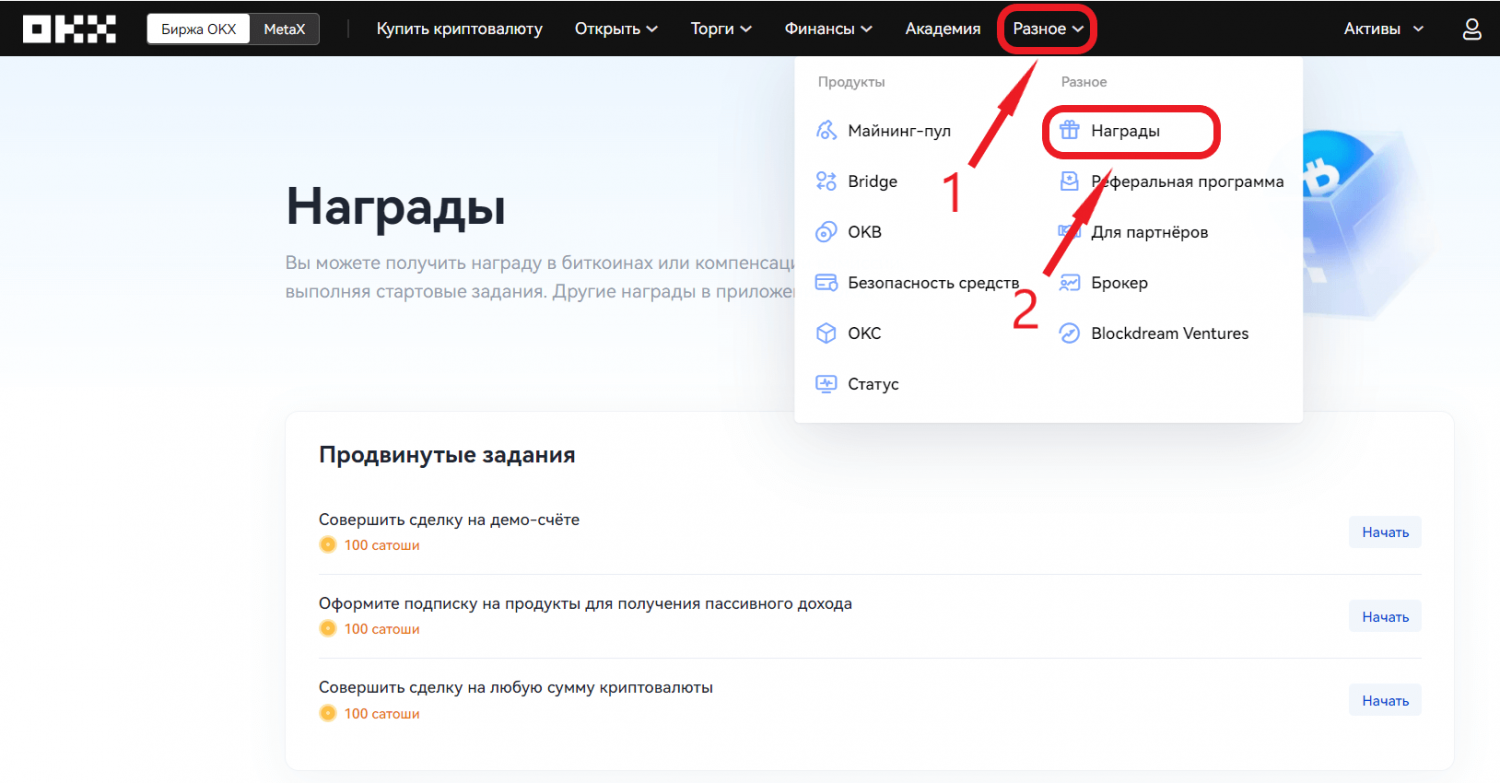Click the Broker icon
Screen dimensions: 1500x783
(1070, 283)
